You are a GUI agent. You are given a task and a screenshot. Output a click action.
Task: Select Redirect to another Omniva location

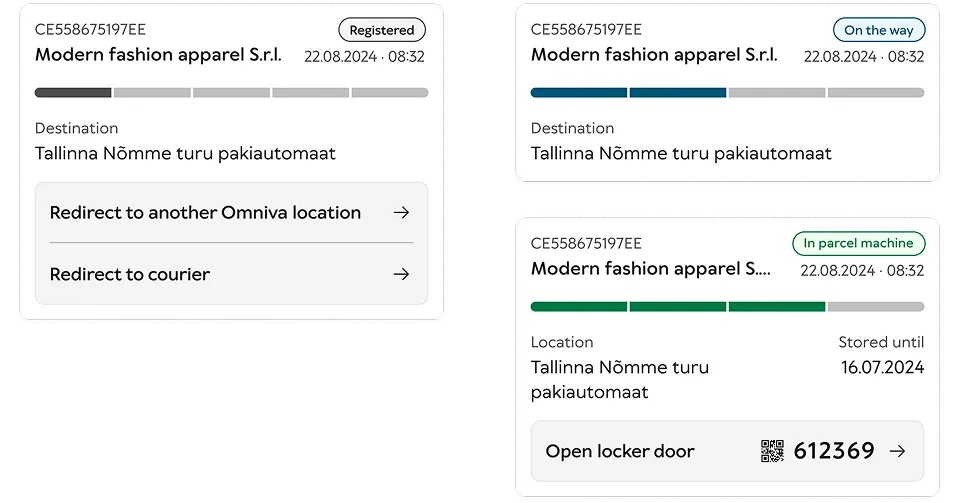(231, 212)
